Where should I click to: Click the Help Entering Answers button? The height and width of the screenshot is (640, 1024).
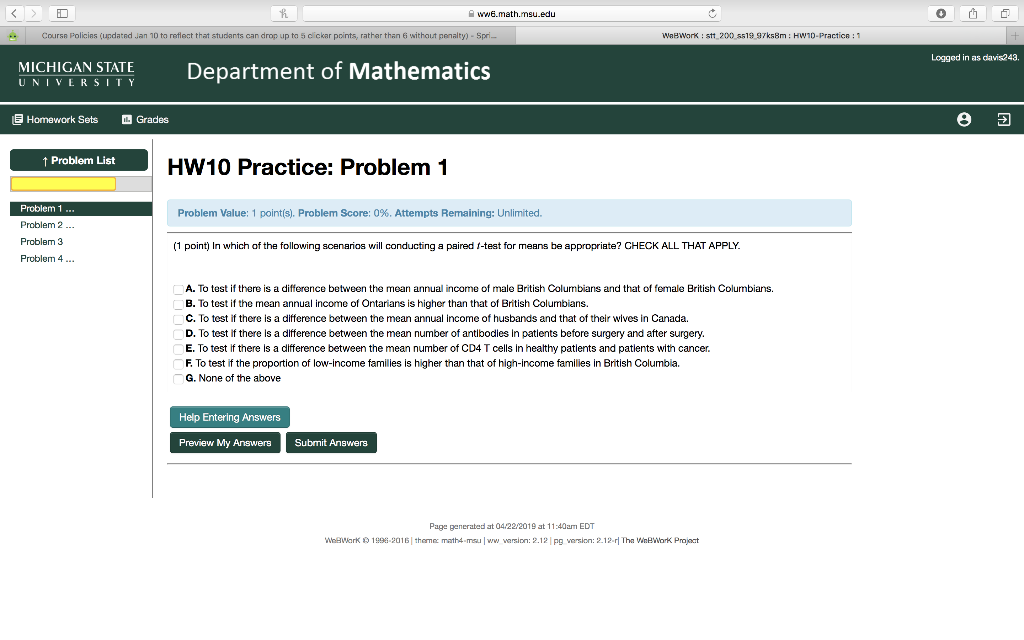coord(229,417)
